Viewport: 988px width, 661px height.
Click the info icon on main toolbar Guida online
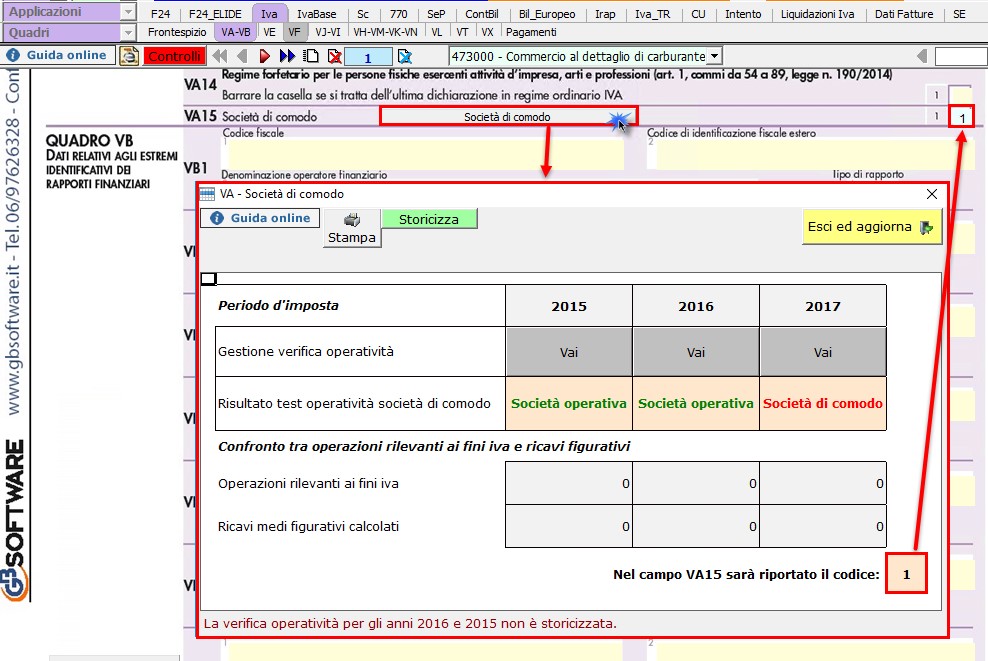(13, 55)
